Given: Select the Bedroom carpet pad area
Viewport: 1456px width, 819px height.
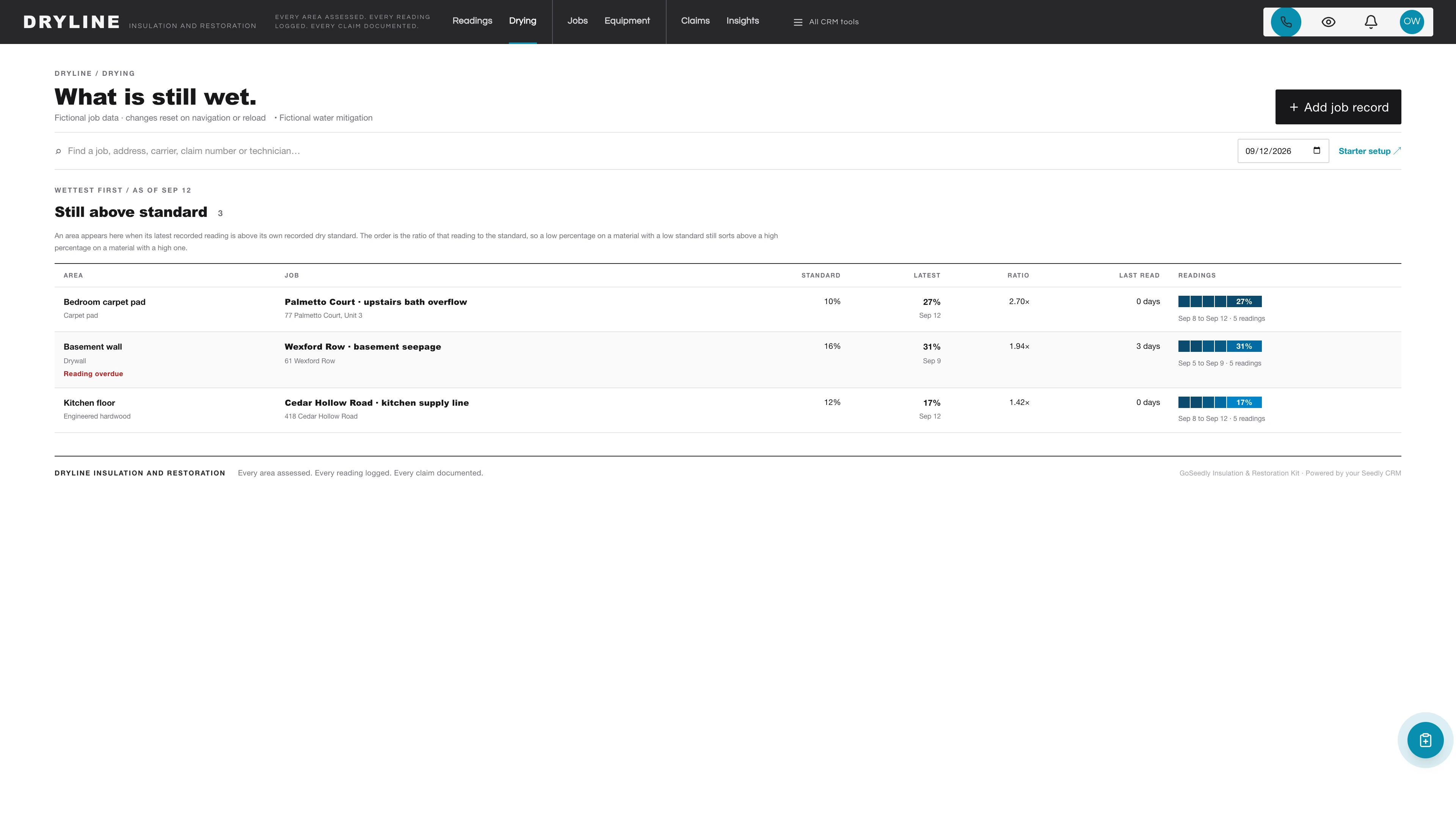Looking at the screenshot, I should tap(104, 302).
